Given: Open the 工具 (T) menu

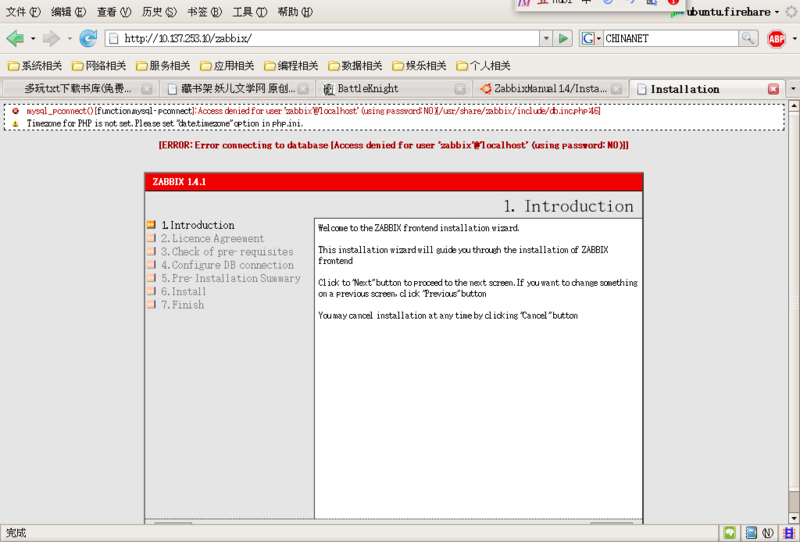Looking at the screenshot, I should pos(249,12).
